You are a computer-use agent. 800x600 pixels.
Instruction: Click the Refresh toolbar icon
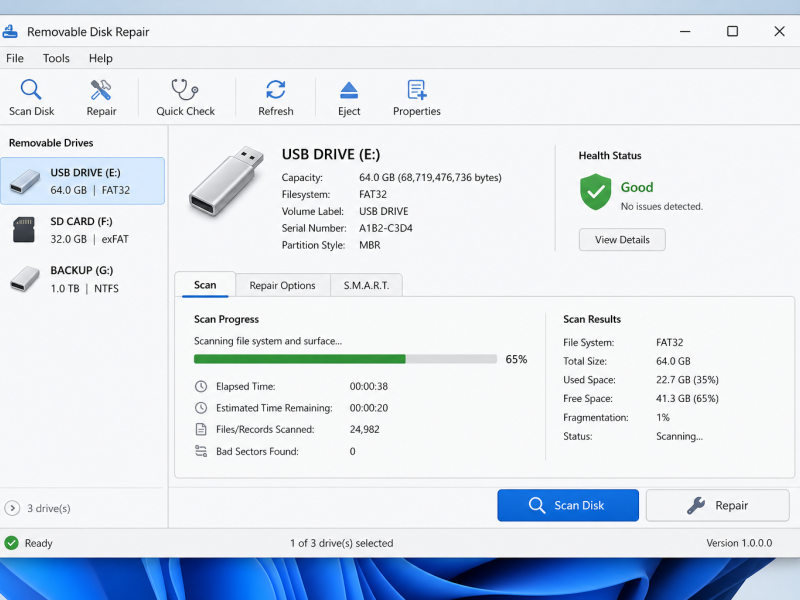point(276,89)
